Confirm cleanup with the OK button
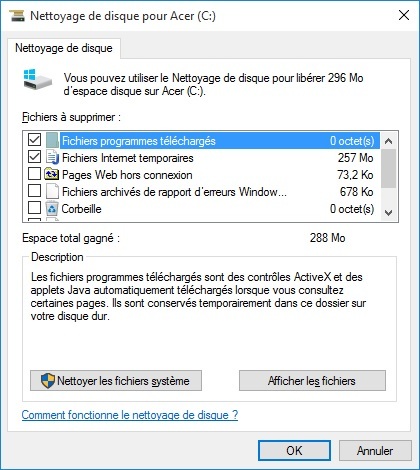The width and height of the screenshot is (420, 470). 294,451
